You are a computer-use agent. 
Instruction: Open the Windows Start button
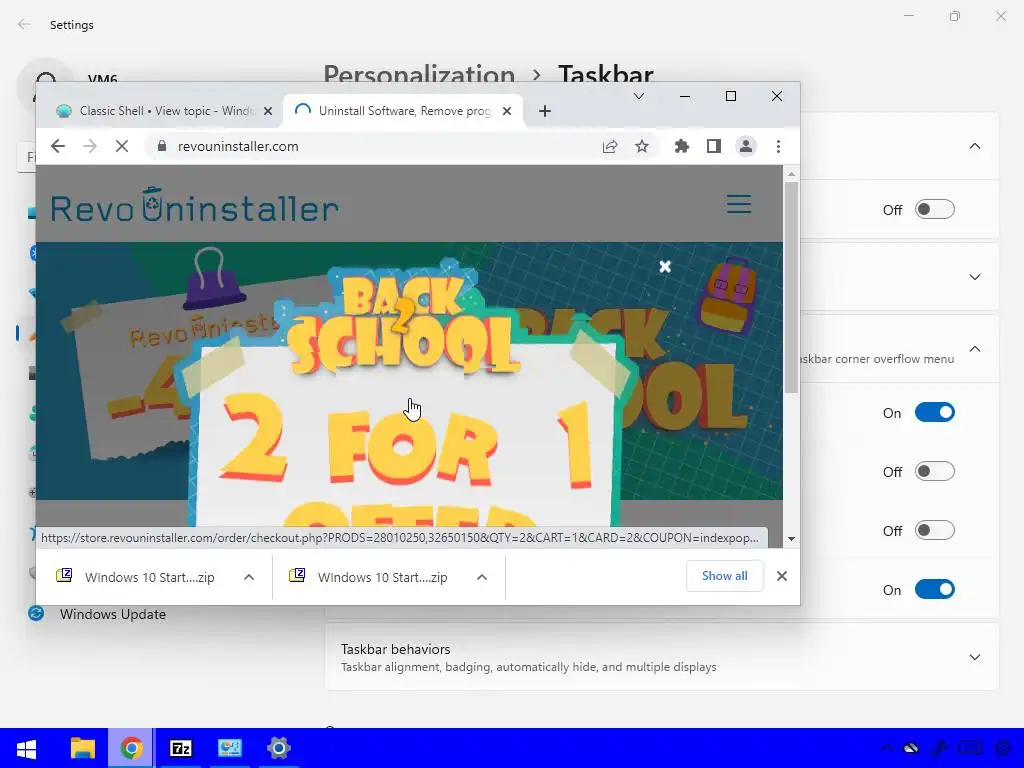click(26, 748)
